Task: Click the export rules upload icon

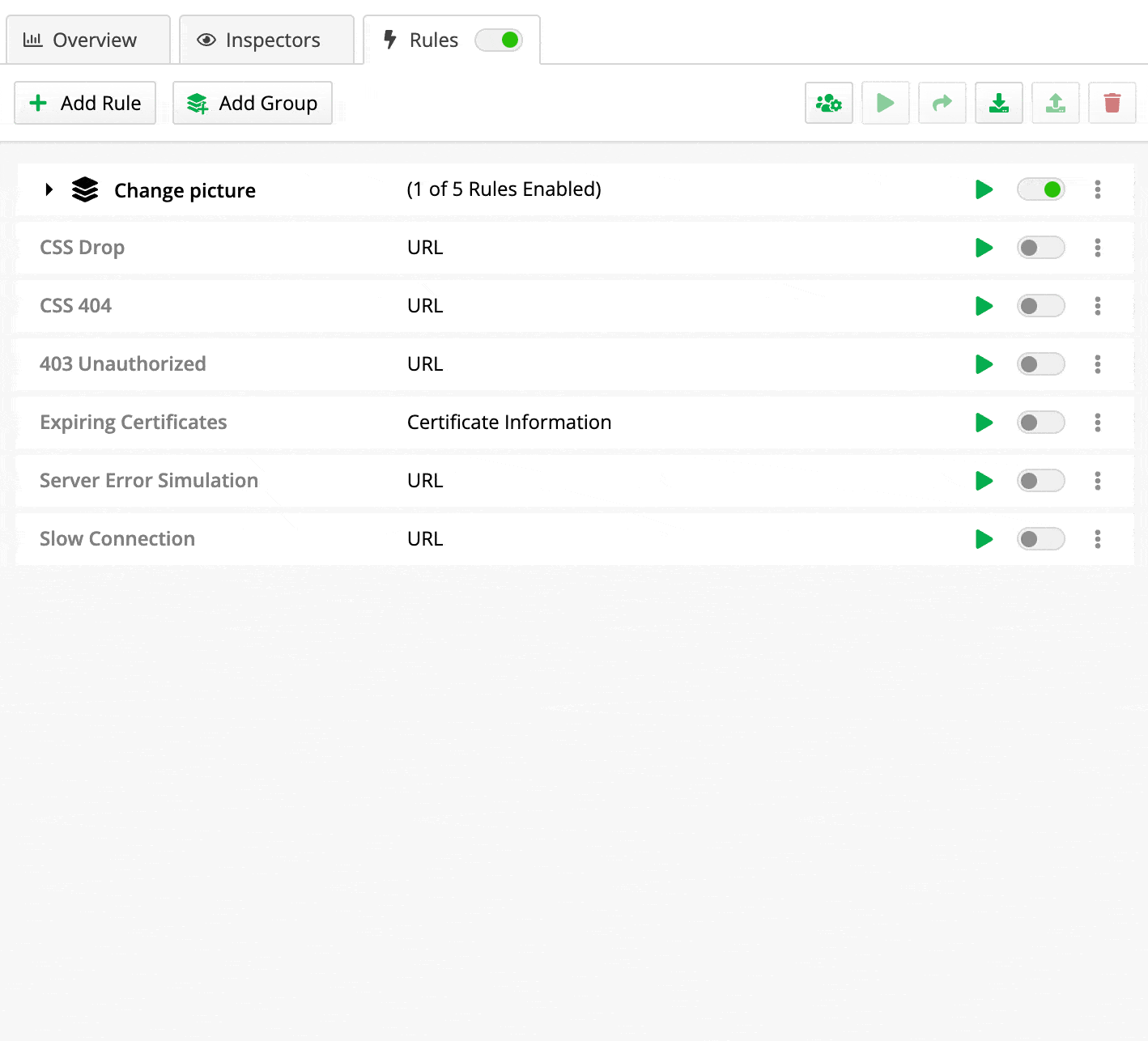Action: click(x=1056, y=103)
